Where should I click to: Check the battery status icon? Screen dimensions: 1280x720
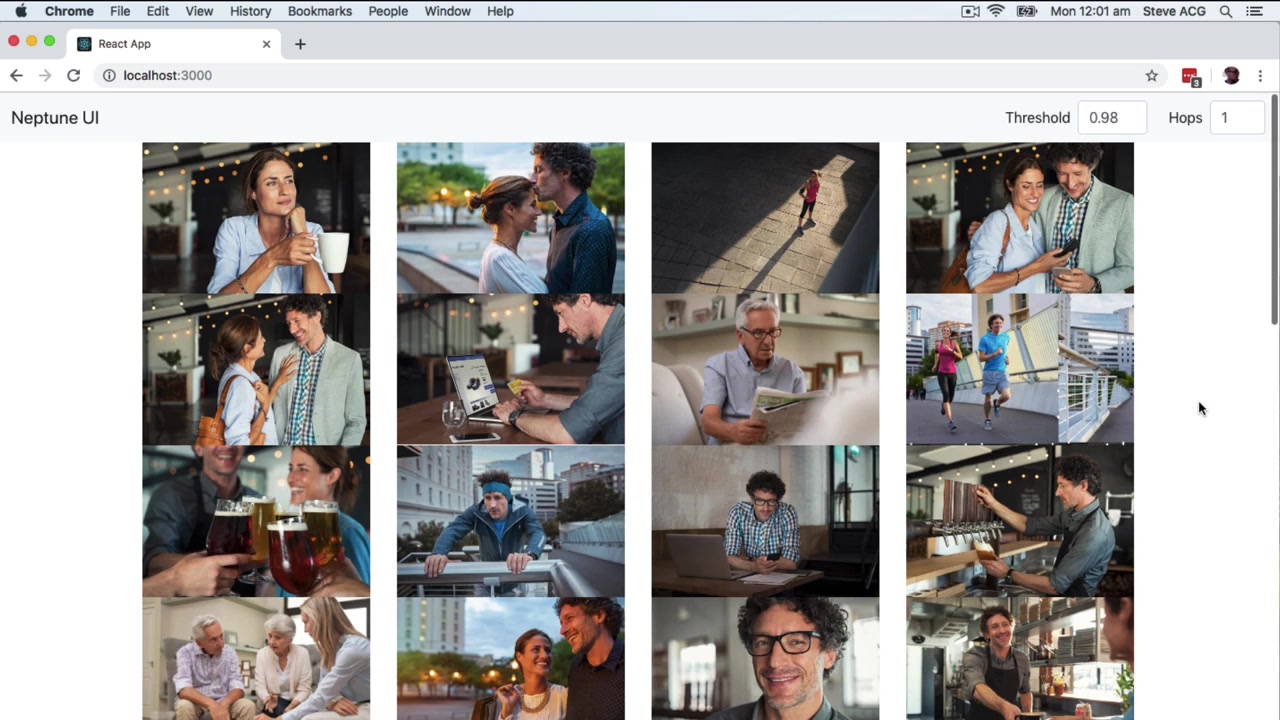(1026, 11)
